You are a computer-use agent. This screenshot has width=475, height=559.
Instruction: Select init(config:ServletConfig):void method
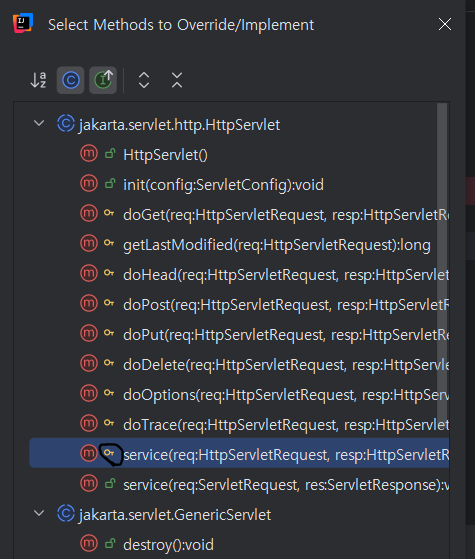[x=231, y=185]
